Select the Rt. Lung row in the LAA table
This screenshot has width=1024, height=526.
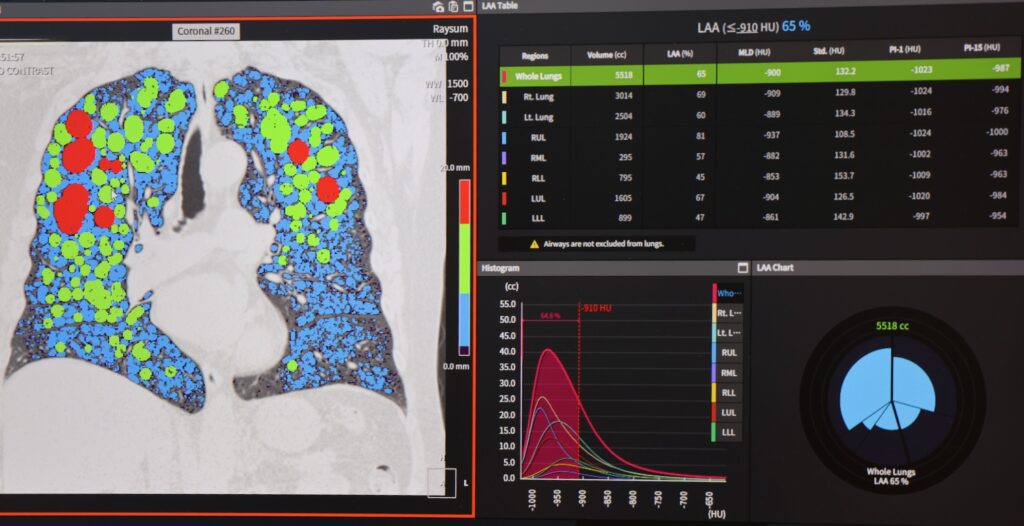pyautogui.click(x=760, y=95)
